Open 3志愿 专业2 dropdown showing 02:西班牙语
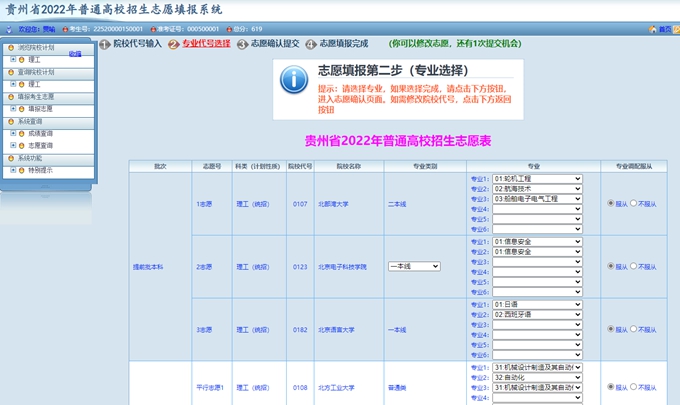 click(x=537, y=314)
